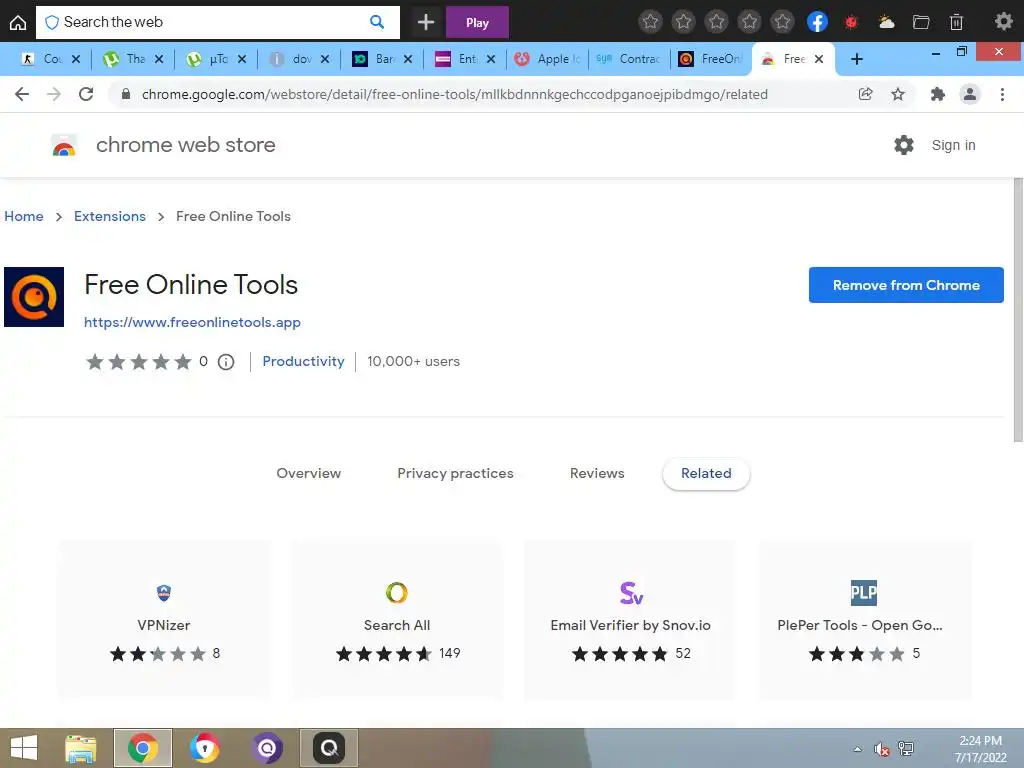Switch to Privacy practices tab
This screenshot has width=1024, height=768.
(455, 473)
